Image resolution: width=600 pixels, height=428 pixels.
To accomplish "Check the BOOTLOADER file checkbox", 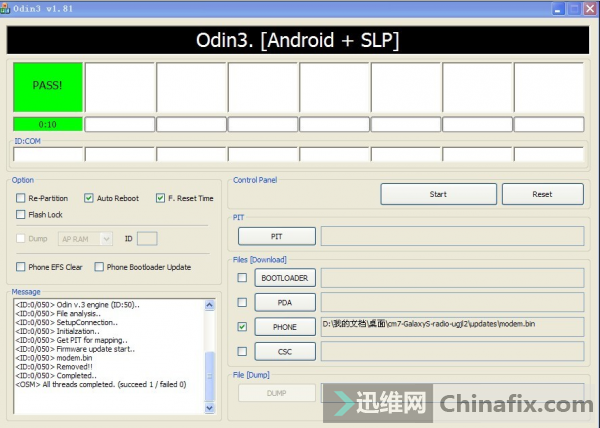I will (x=242, y=278).
